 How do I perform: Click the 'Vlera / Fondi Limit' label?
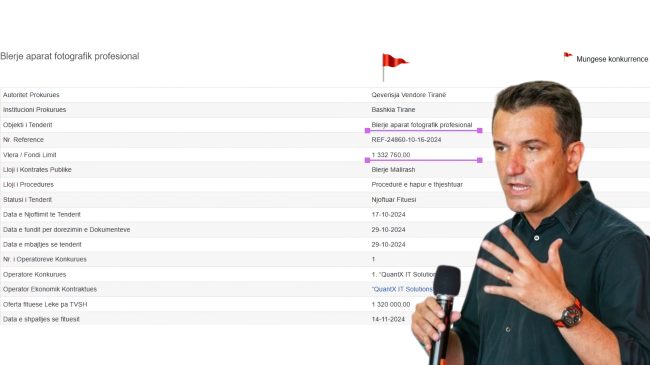click(x=29, y=155)
